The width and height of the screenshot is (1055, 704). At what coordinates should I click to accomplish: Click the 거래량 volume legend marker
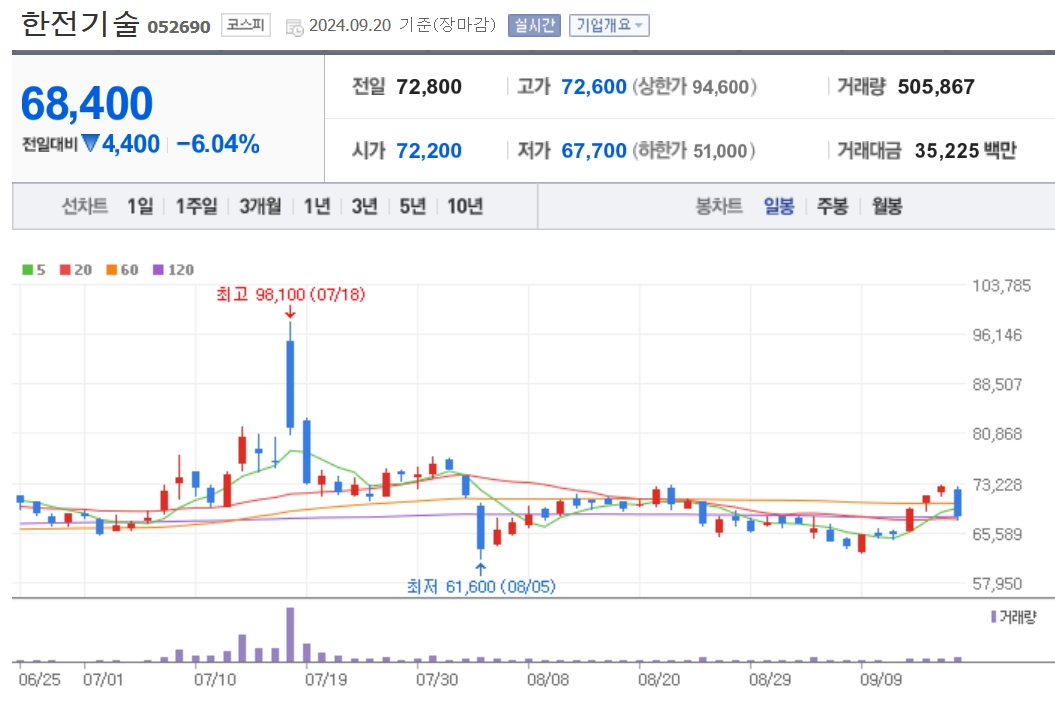tap(994, 617)
